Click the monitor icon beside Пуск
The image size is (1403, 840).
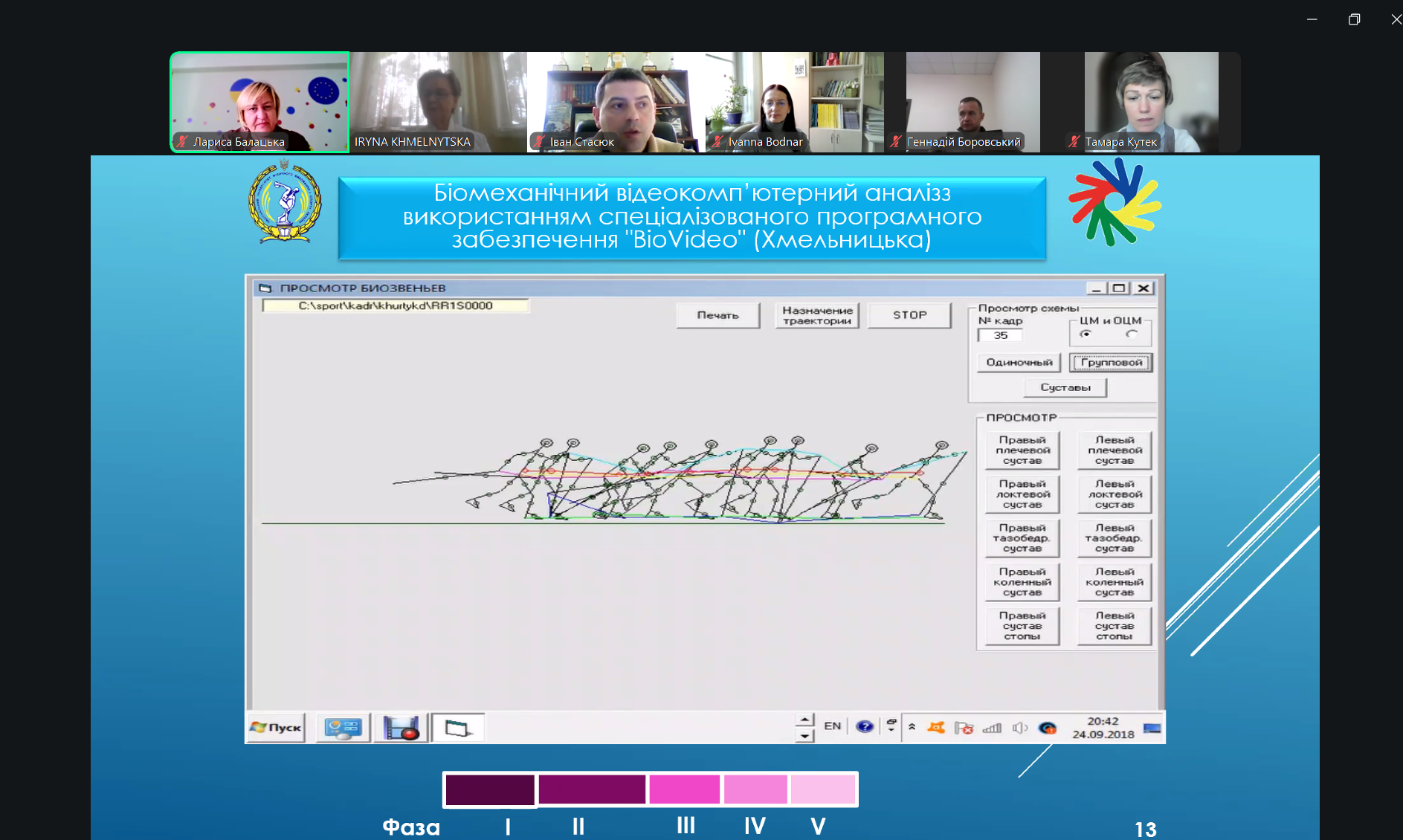click(343, 728)
